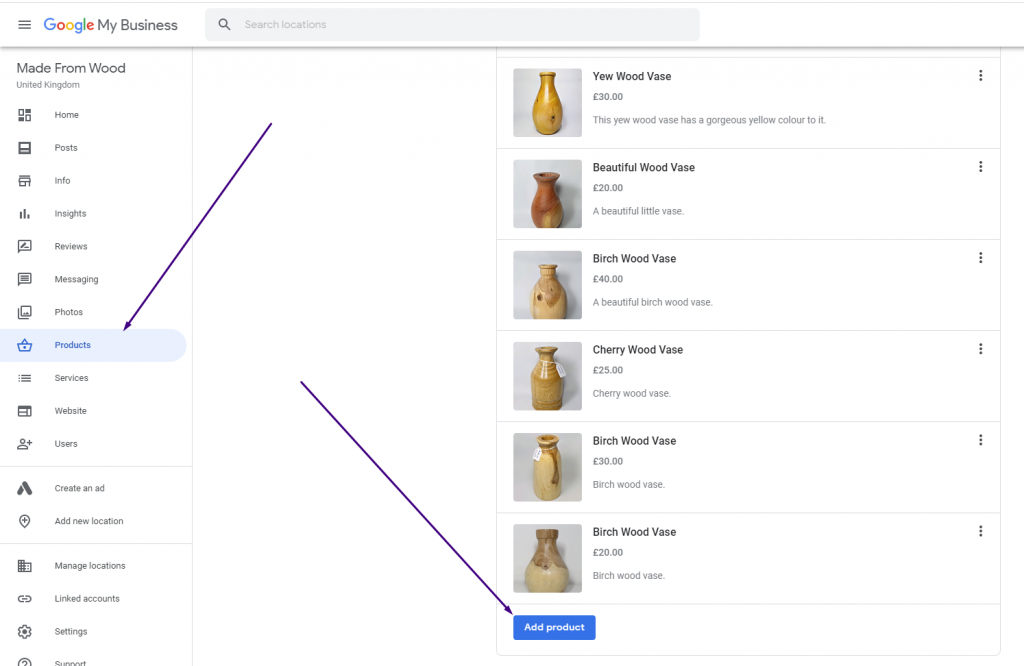The width and height of the screenshot is (1024, 666).
Task: Click the Yew Wood Vase thumbnail
Action: click(547, 103)
